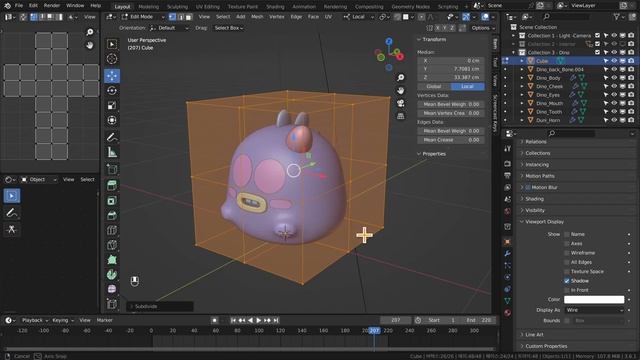Click the Local transform button
Image resolution: width=640 pixels, height=360 pixels.
click(x=467, y=87)
